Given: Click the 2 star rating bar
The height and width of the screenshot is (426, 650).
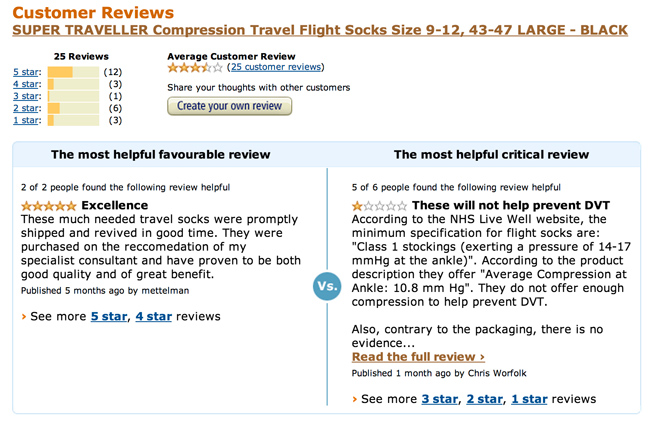Looking at the screenshot, I should [x=73, y=108].
